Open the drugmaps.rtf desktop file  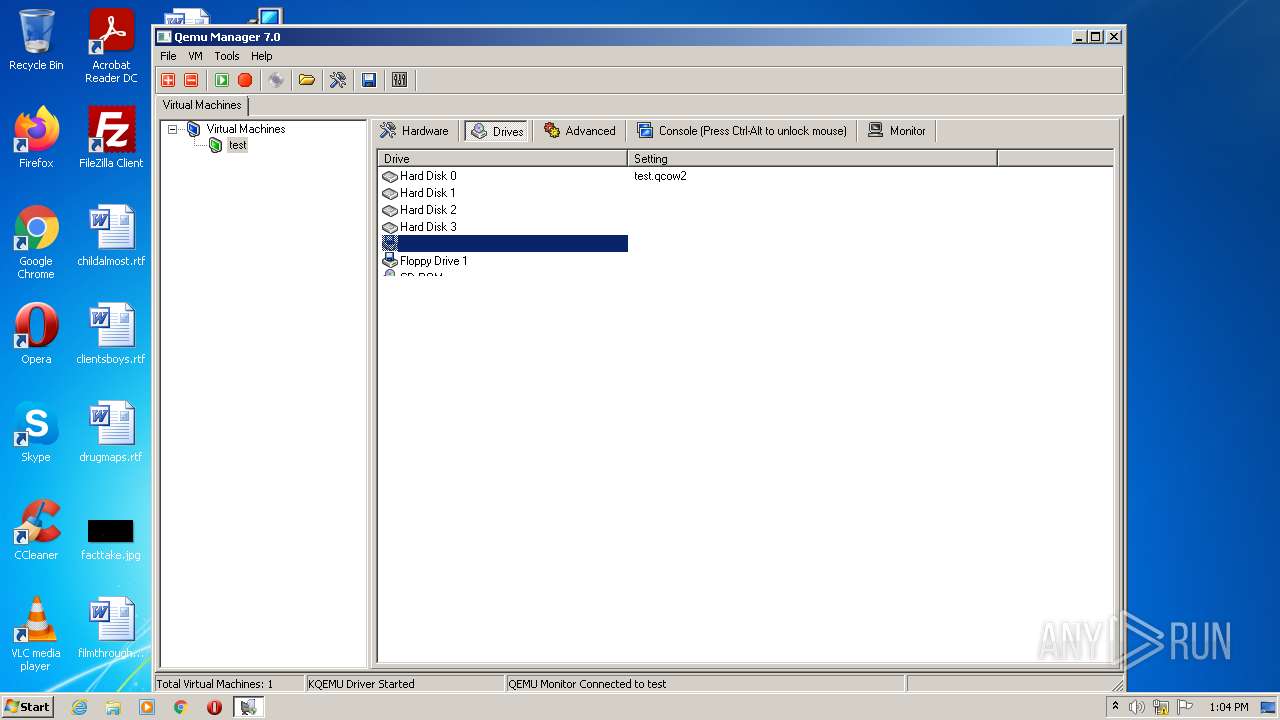click(x=111, y=432)
